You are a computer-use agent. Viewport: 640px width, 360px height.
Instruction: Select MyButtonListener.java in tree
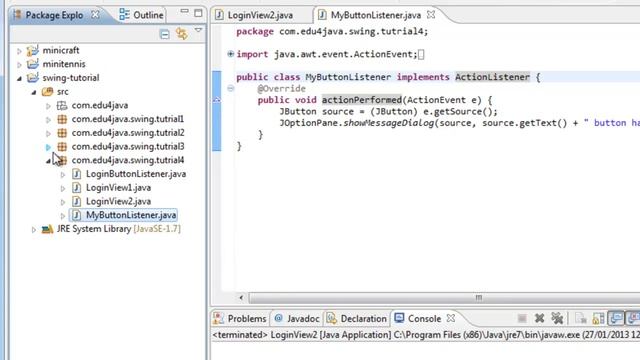click(x=131, y=215)
